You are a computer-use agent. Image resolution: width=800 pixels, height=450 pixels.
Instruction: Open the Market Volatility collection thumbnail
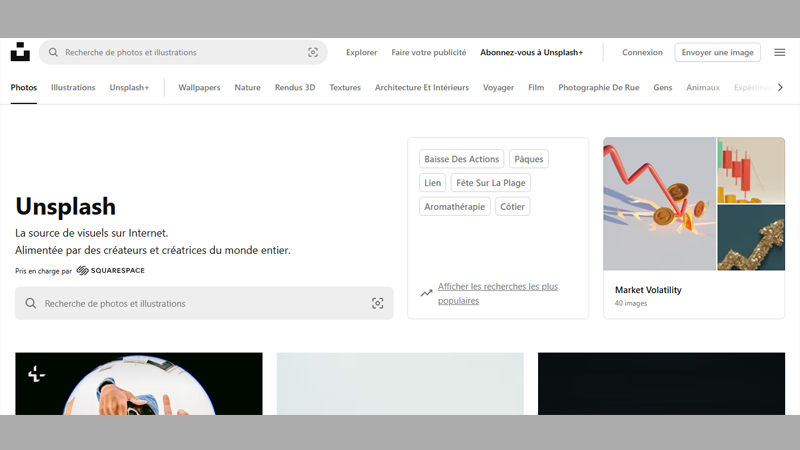694,204
